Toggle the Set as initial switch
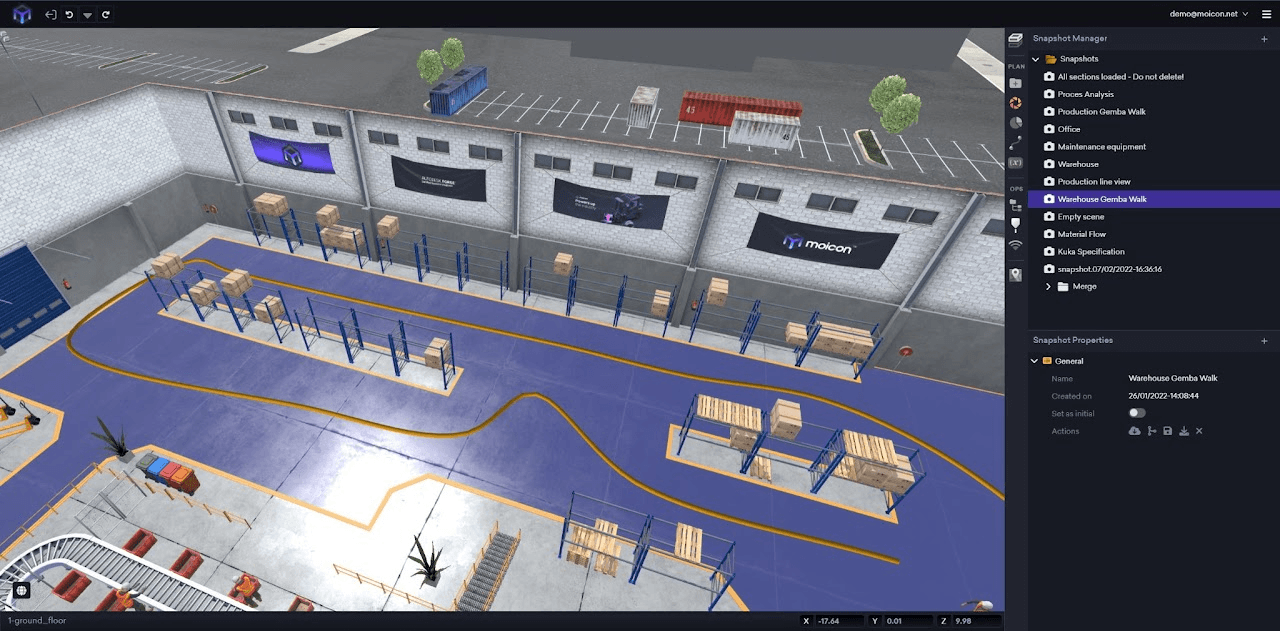This screenshot has width=1280, height=631. (x=1137, y=413)
